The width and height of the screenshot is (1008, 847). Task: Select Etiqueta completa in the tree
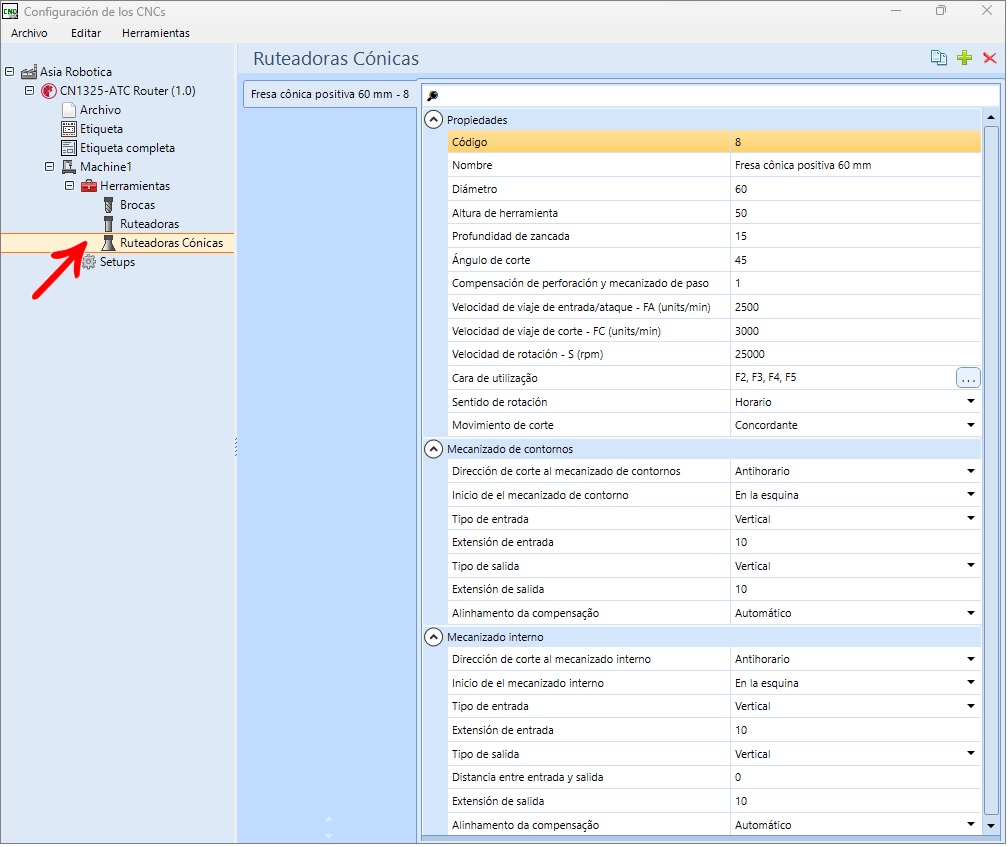click(127, 148)
